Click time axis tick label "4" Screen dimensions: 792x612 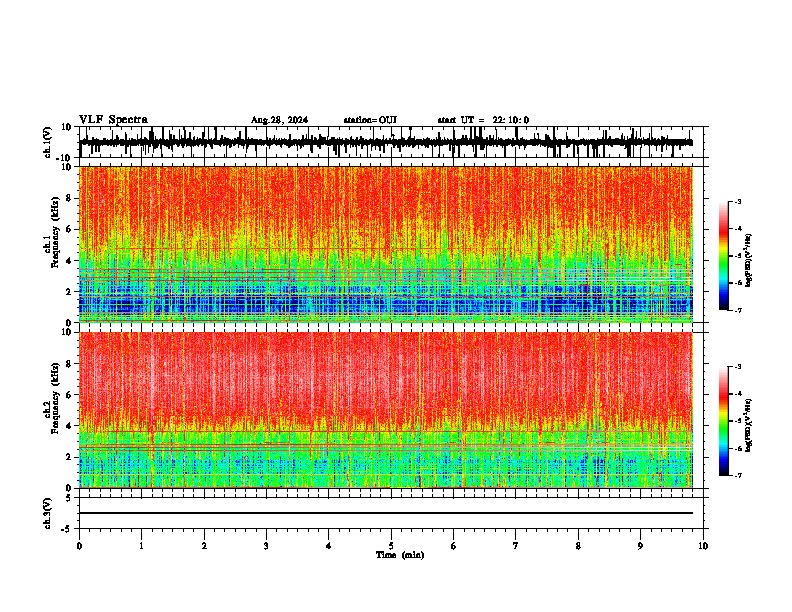[x=329, y=546]
